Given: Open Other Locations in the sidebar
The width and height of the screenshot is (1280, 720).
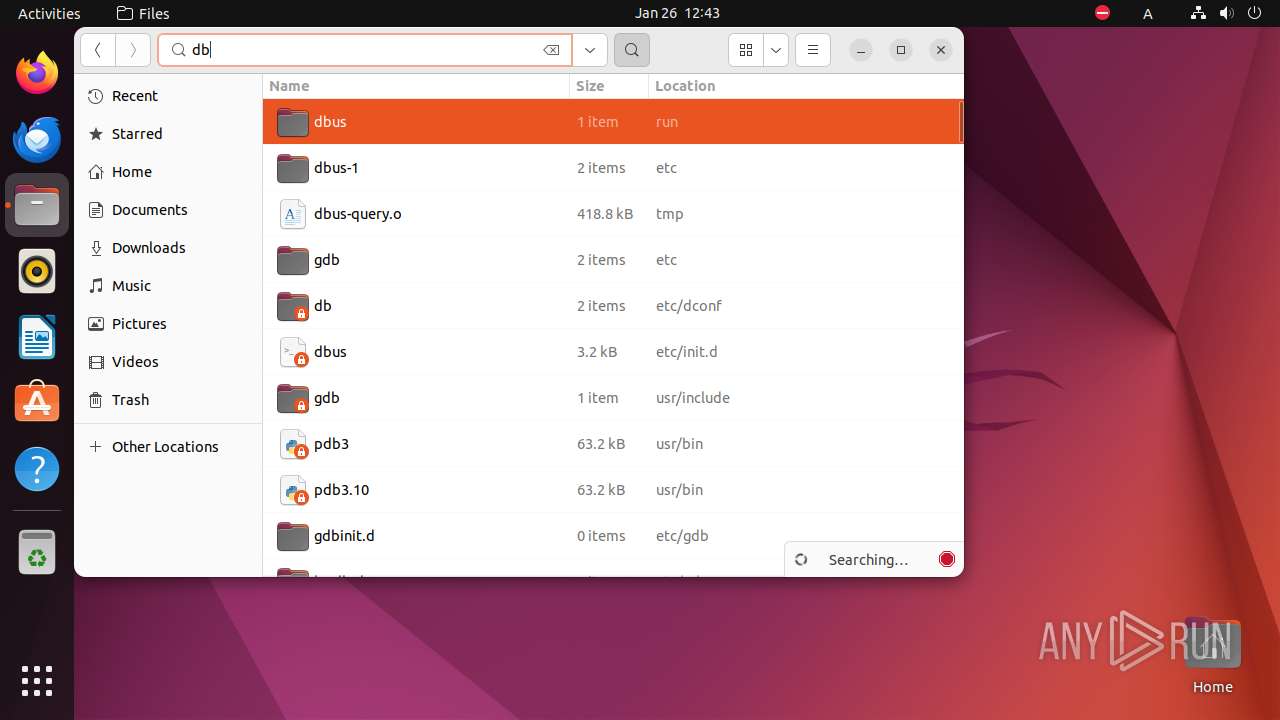Looking at the screenshot, I should click(x=168, y=447).
